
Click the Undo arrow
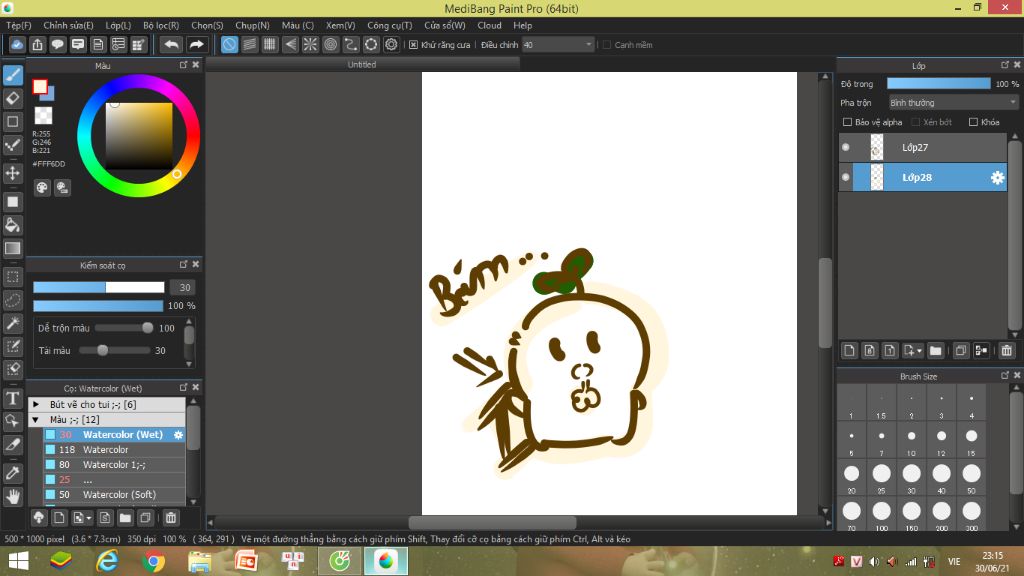click(171, 44)
